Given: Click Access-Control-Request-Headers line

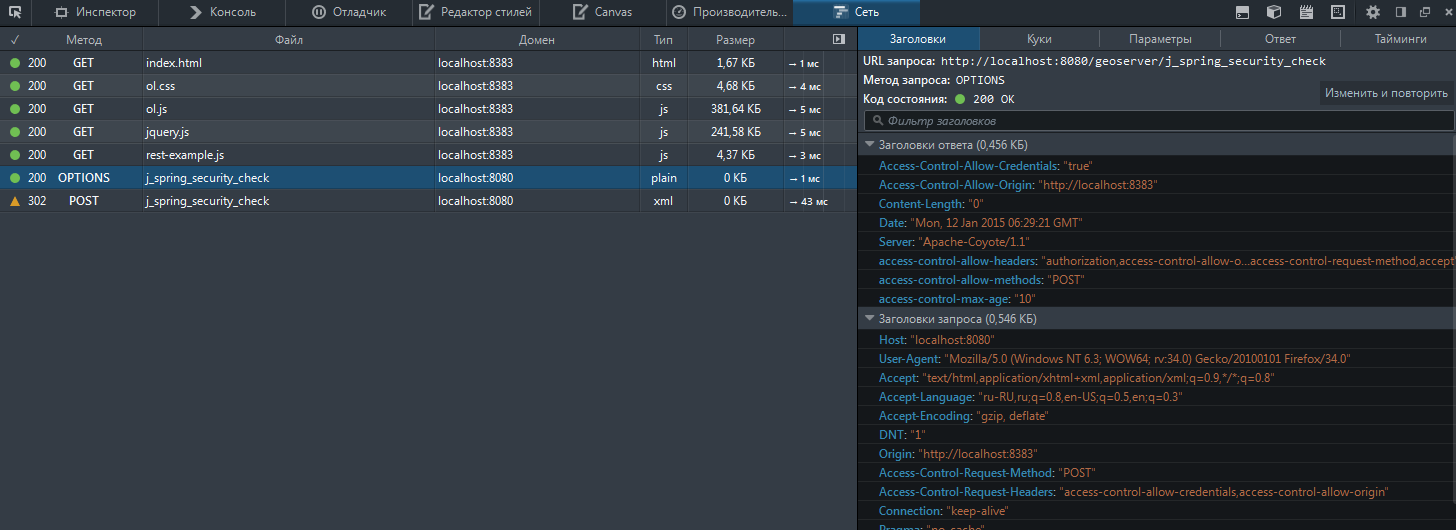Looking at the screenshot, I should (1157, 492).
